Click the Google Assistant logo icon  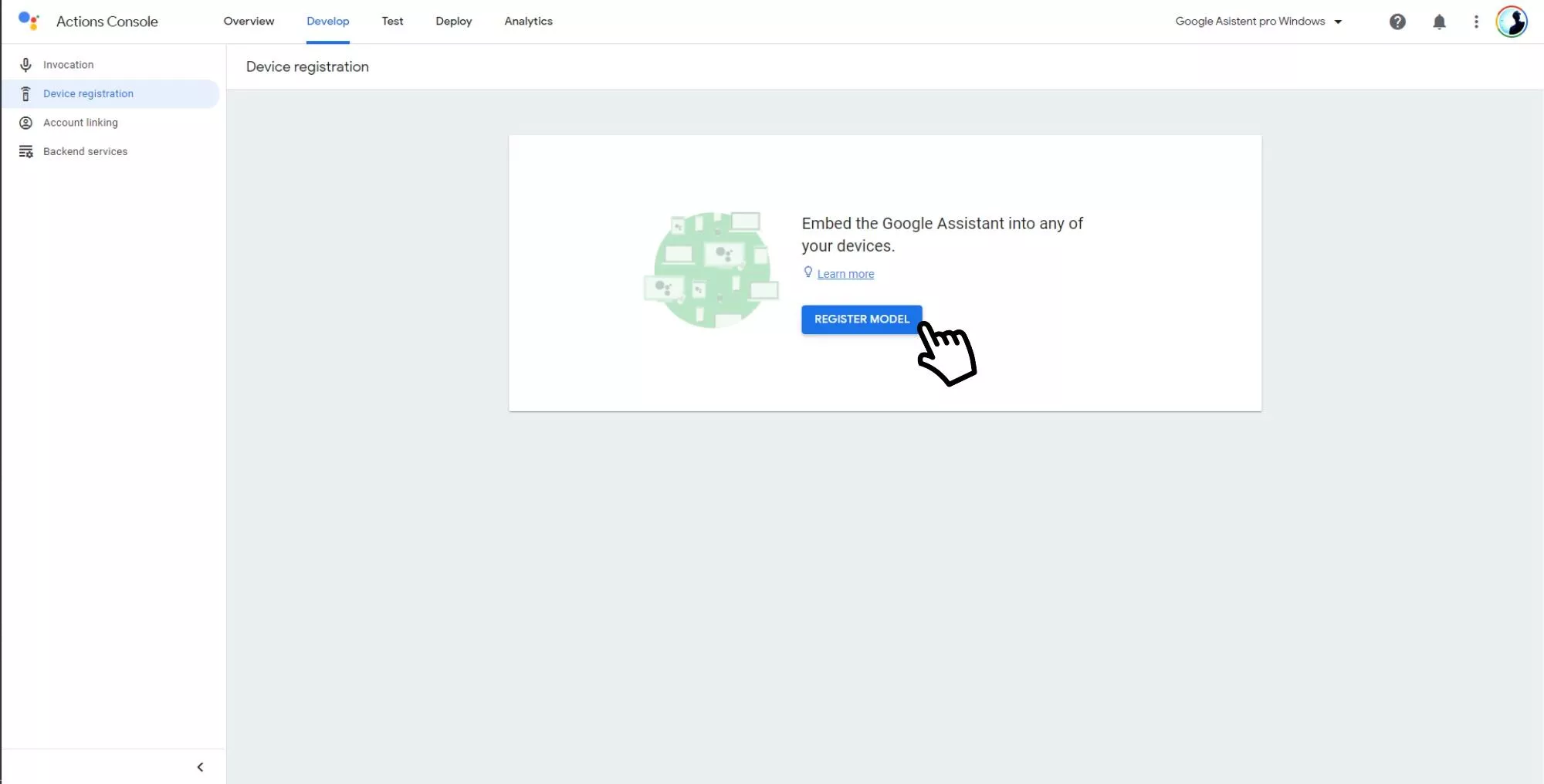29,21
